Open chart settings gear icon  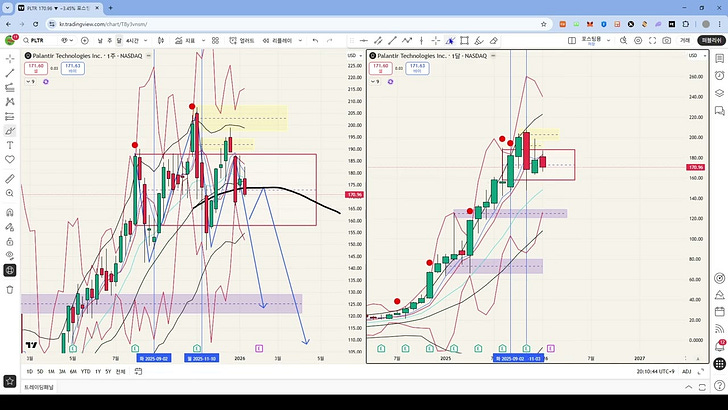tap(638, 41)
